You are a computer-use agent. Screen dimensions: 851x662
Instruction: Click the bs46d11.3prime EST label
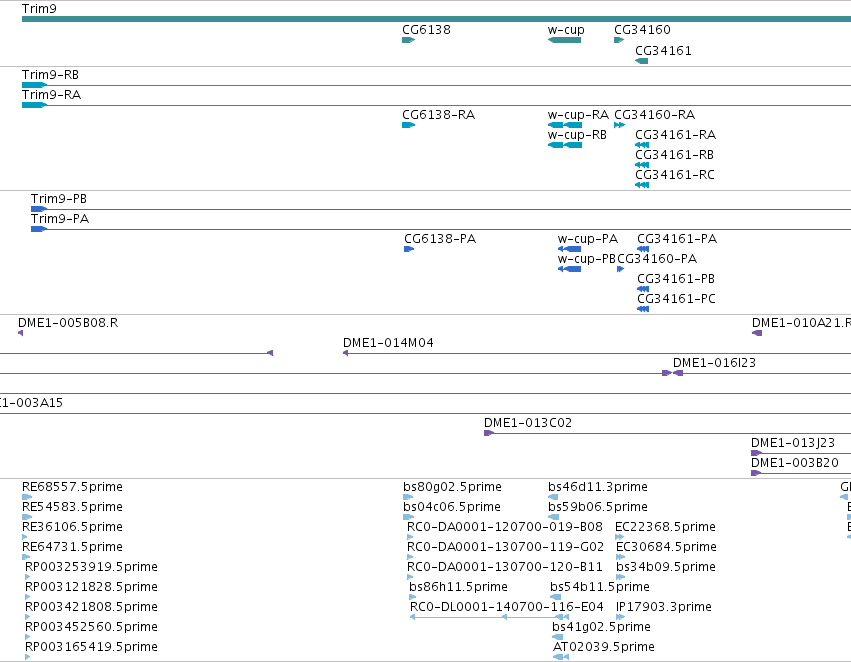(x=598, y=487)
